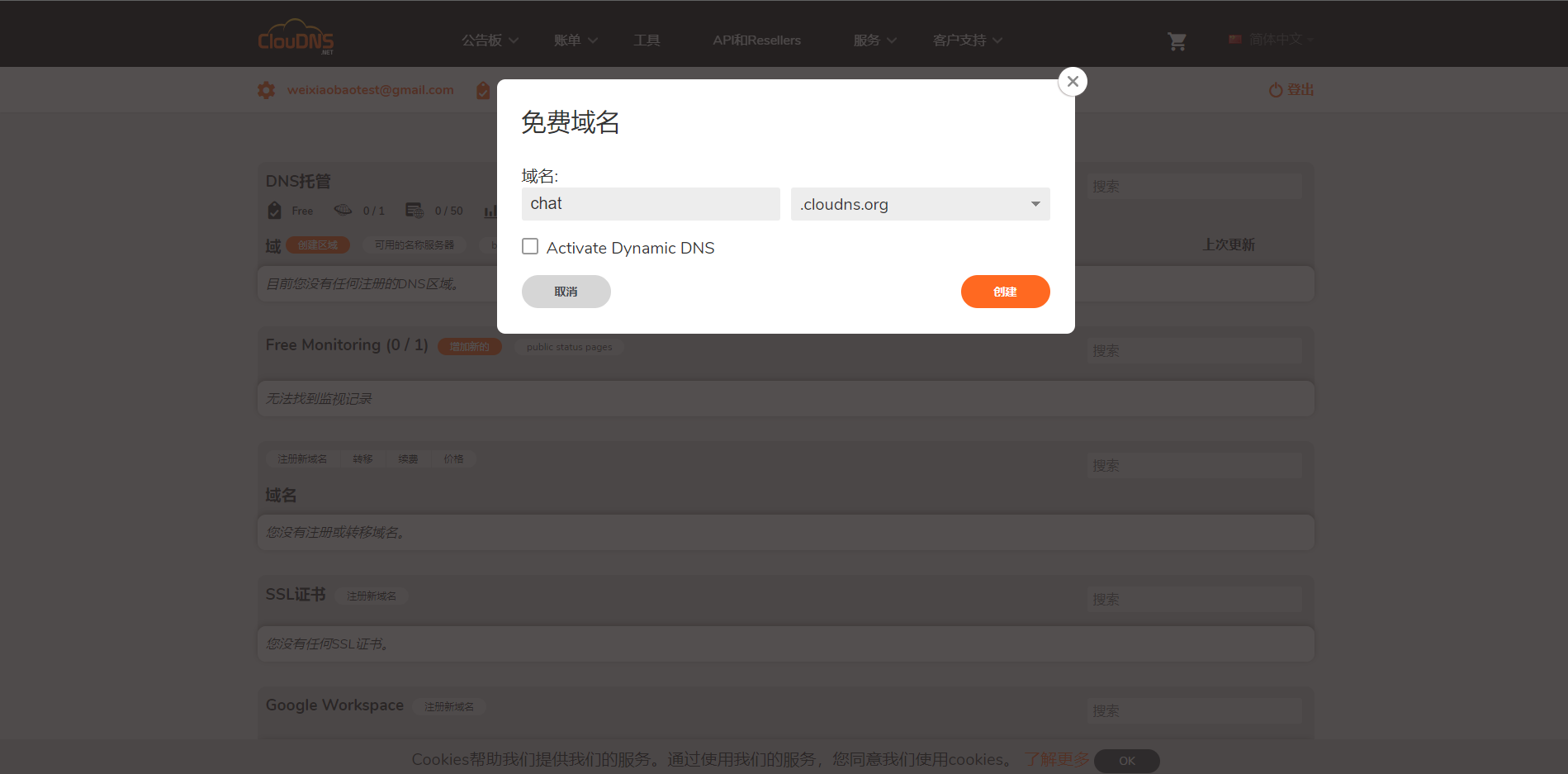Select the 转移 tab

[362, 459]
